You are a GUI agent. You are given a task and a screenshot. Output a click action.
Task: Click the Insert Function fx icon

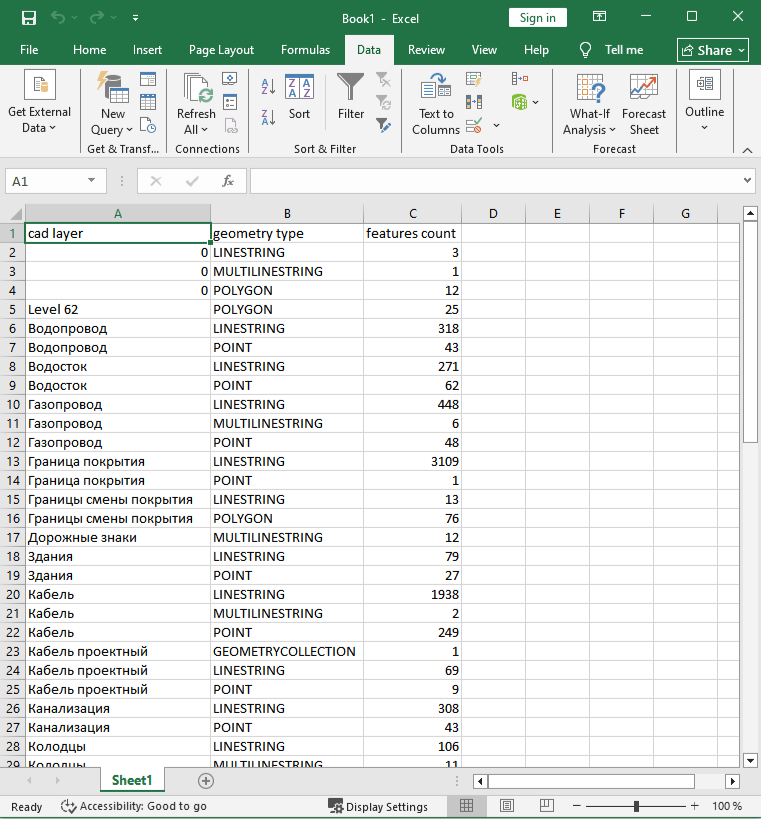pos(228,181)
